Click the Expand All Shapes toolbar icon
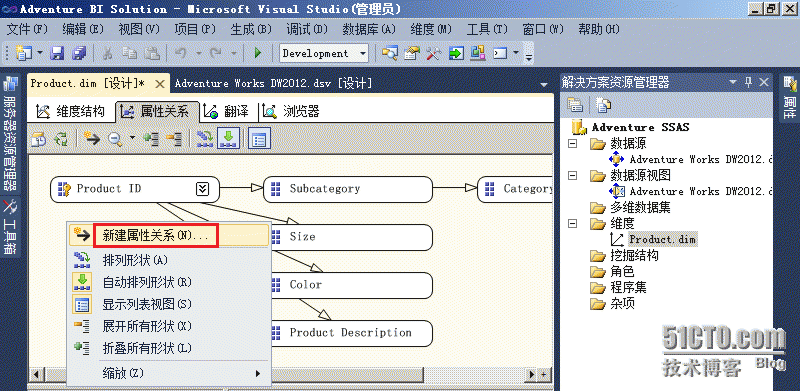Image resolution: width=800 pixels, height=391 pixels. pos(173,138)
